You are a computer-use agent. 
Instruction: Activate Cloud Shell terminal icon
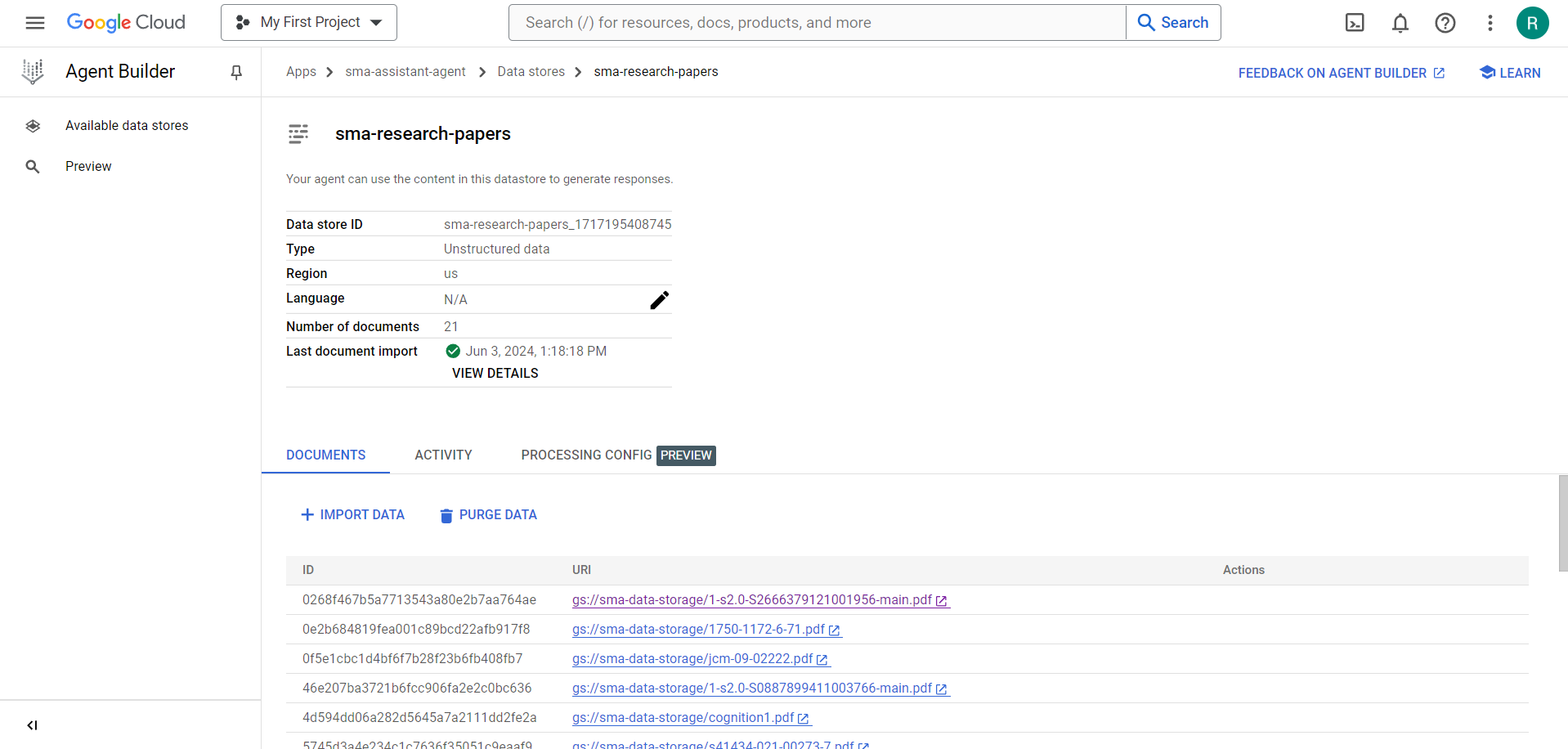(x=1355, y=23)
